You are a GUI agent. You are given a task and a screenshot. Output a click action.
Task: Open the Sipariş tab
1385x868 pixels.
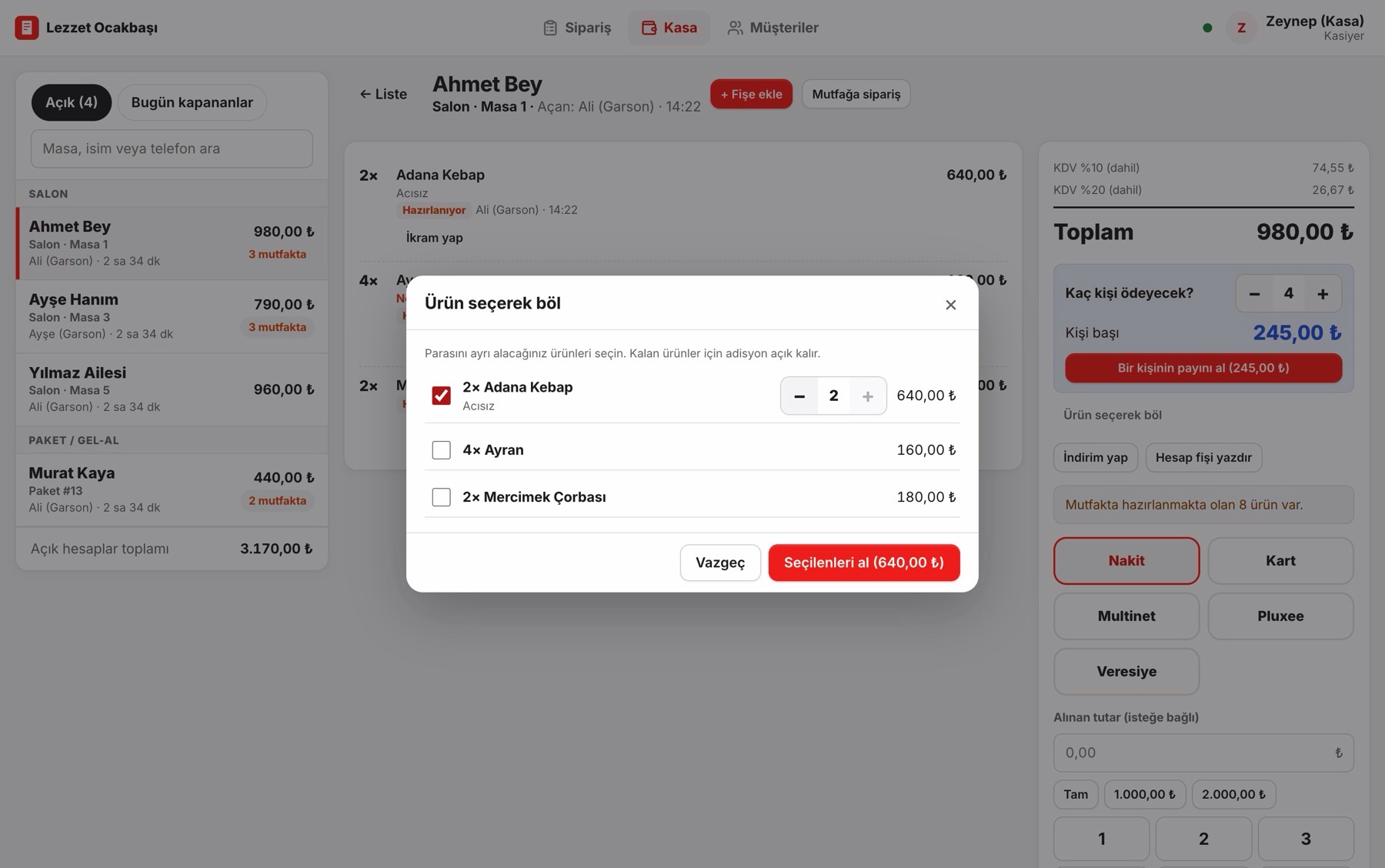point(577,28)
